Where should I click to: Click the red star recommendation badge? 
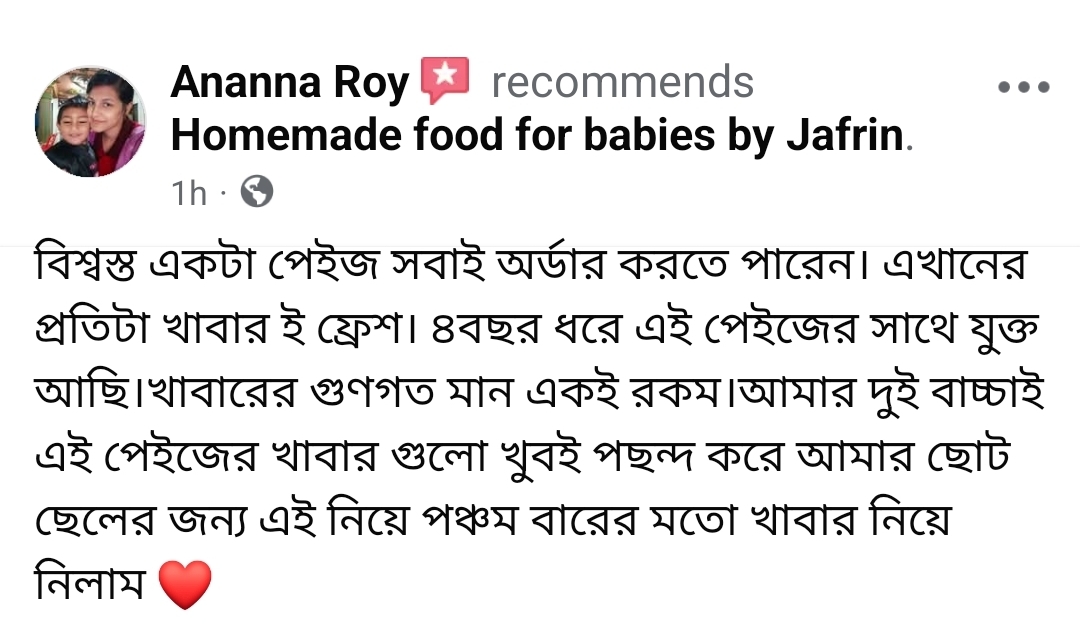coord(445,81)
